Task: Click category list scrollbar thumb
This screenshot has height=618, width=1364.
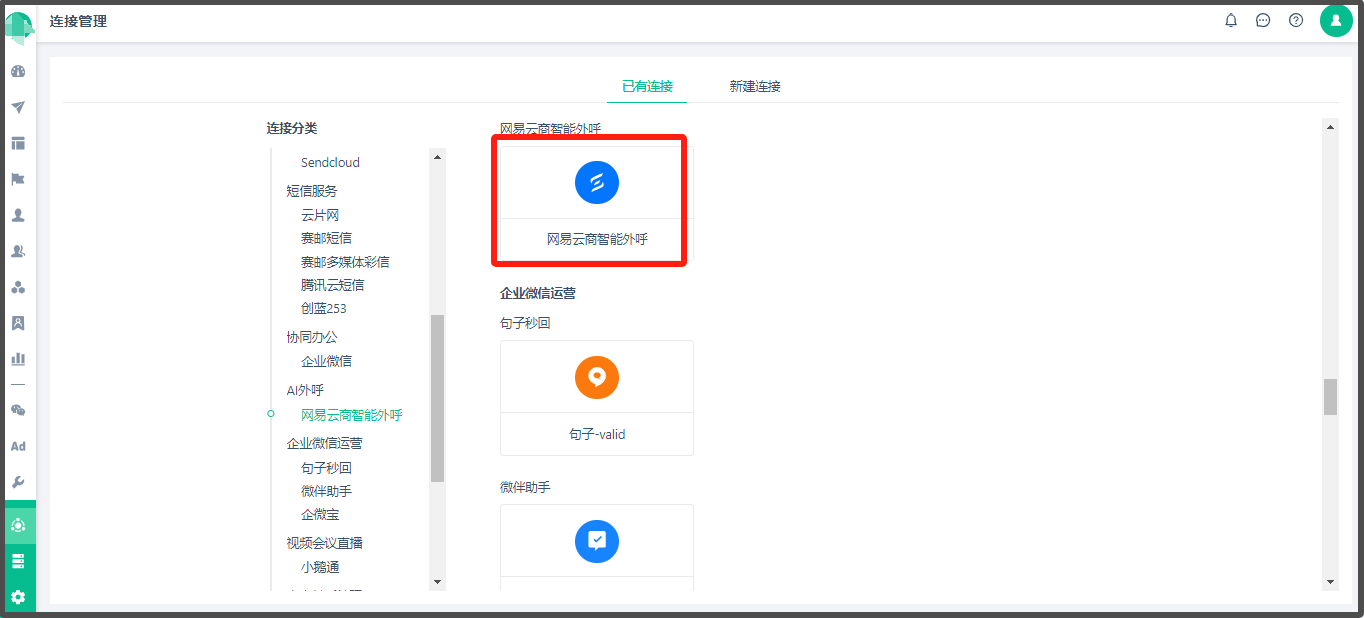Action: point(437,399)
